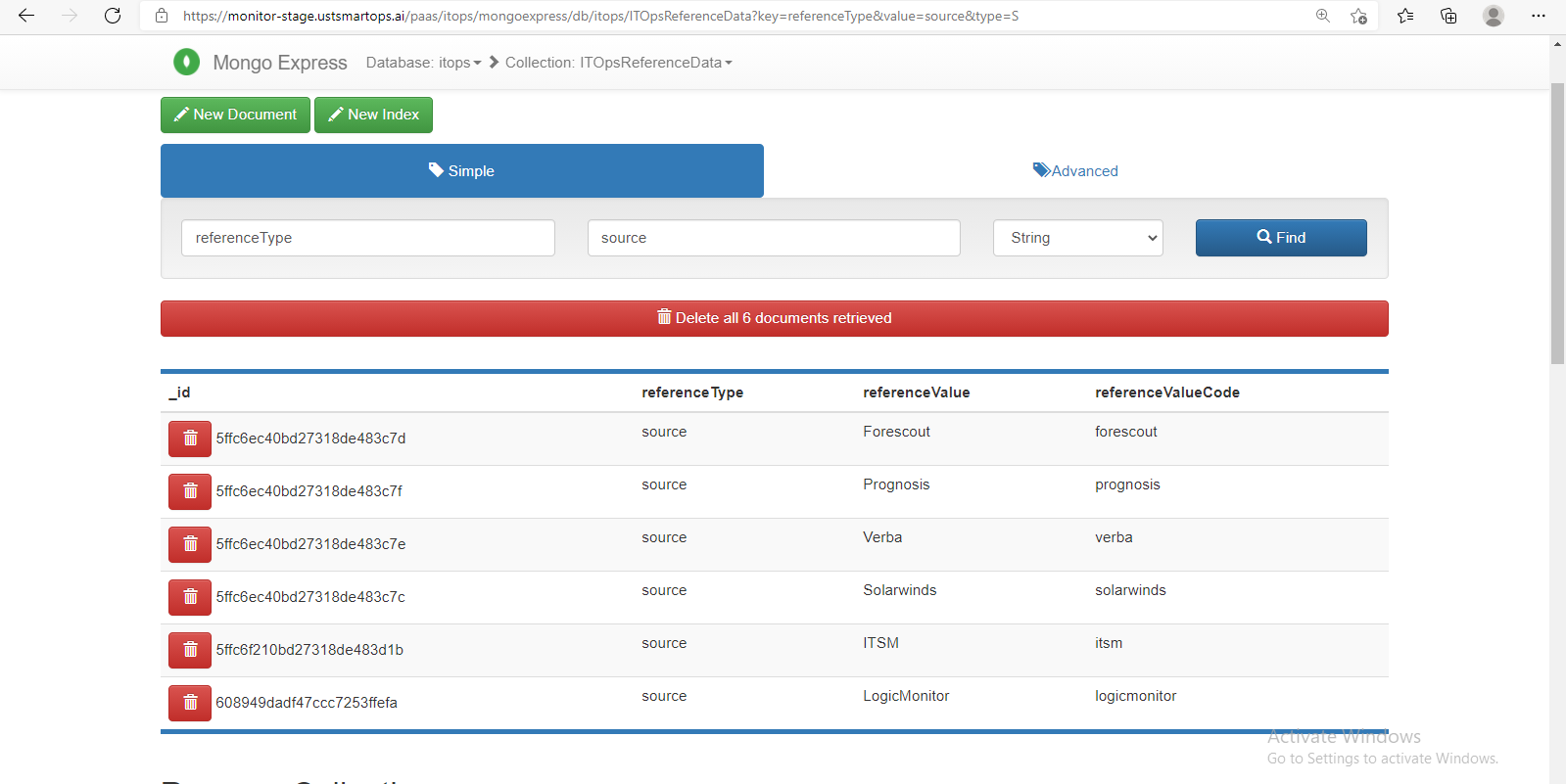Open document id 5ffc6ec40bd27318de483c7e

310,544
